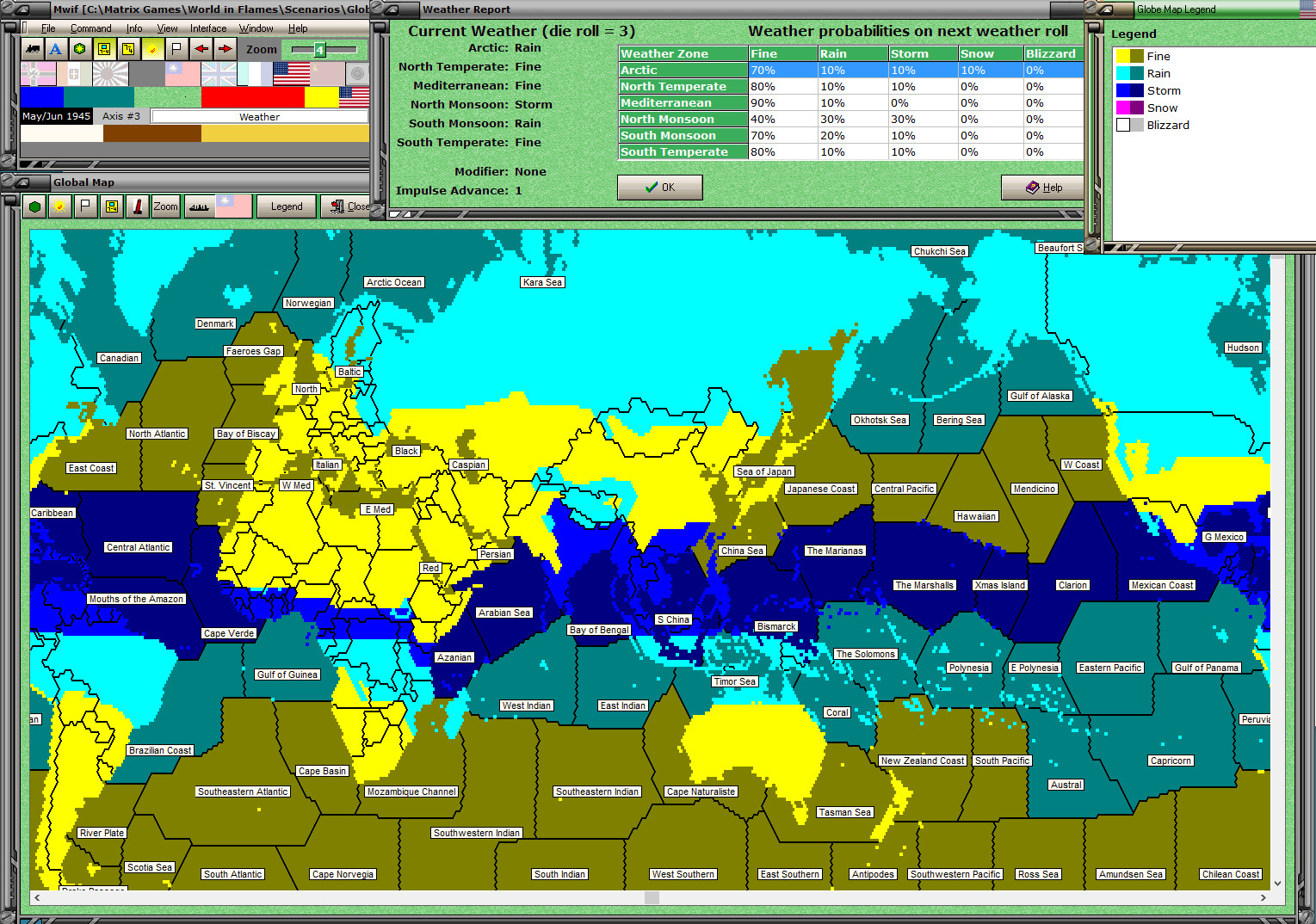Click the red tower icon in Global Map toolbar
1316x924 pixels.
coord(138,206)
